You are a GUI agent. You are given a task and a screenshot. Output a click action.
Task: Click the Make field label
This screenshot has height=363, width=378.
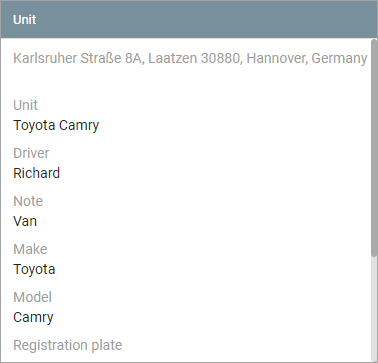click(30, 249)
